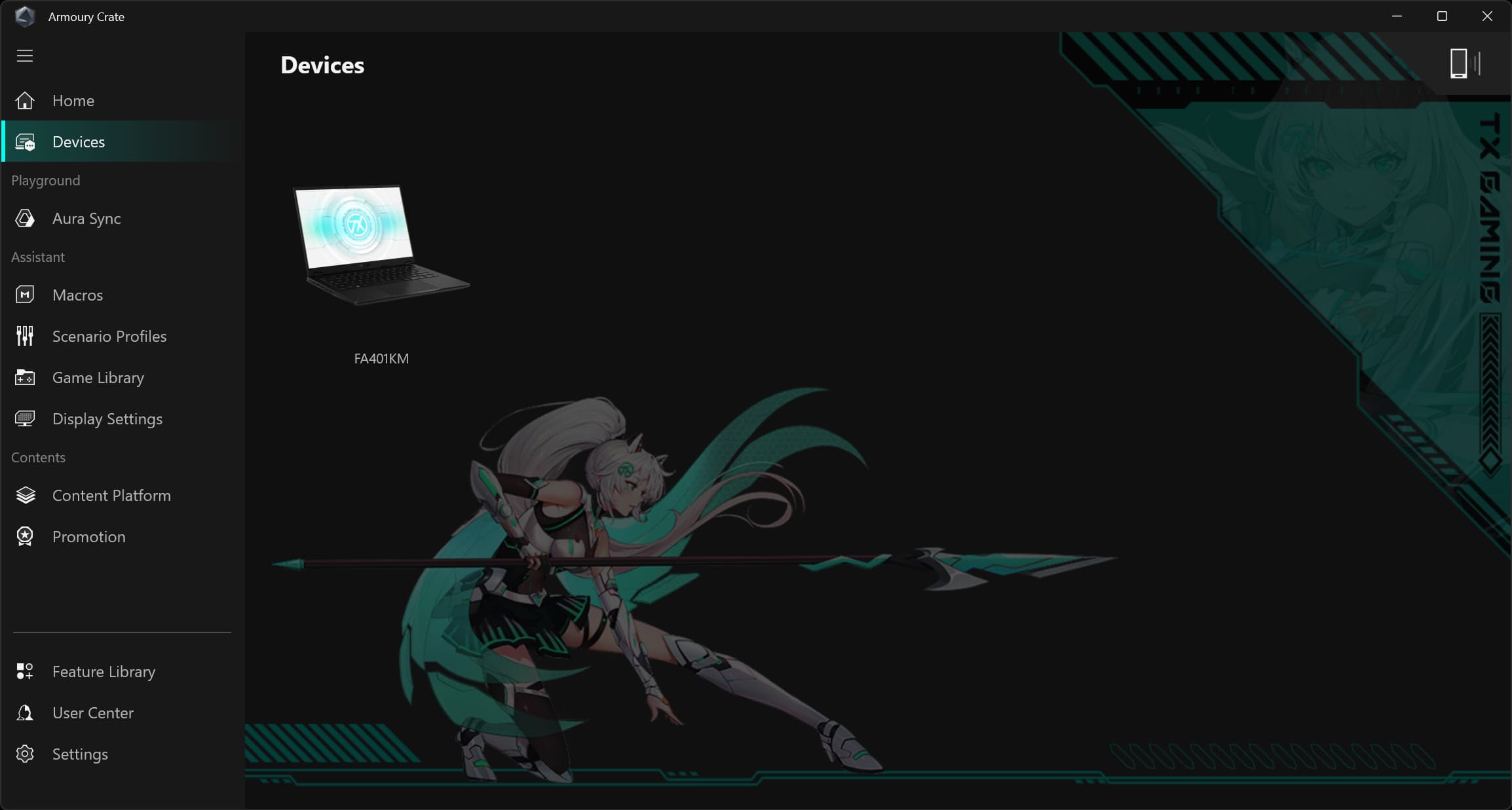Click the Game Library controller icon
1512x810 pixels.
tap(25, 378)
